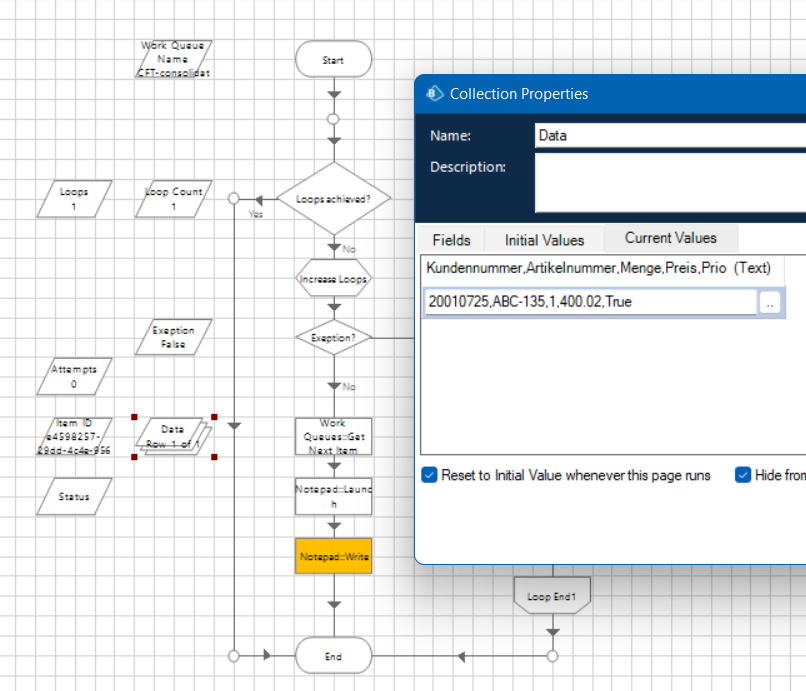The image size is (806, 691).
Task: Click the anchor circle at bottom-left of End
Action: [234, 656]
